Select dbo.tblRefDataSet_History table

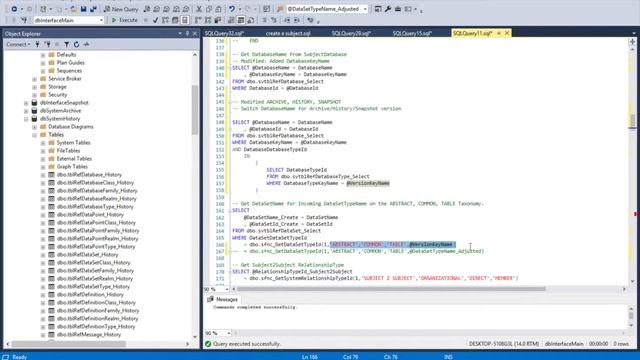coord(87,255)
